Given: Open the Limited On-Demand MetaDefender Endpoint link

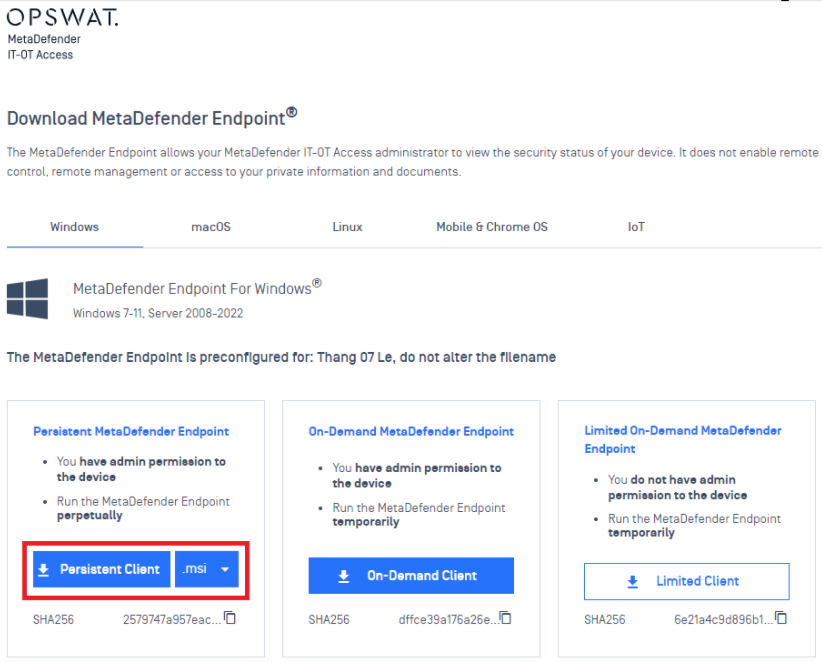Looking at the screenshot, I should [683, 439].
